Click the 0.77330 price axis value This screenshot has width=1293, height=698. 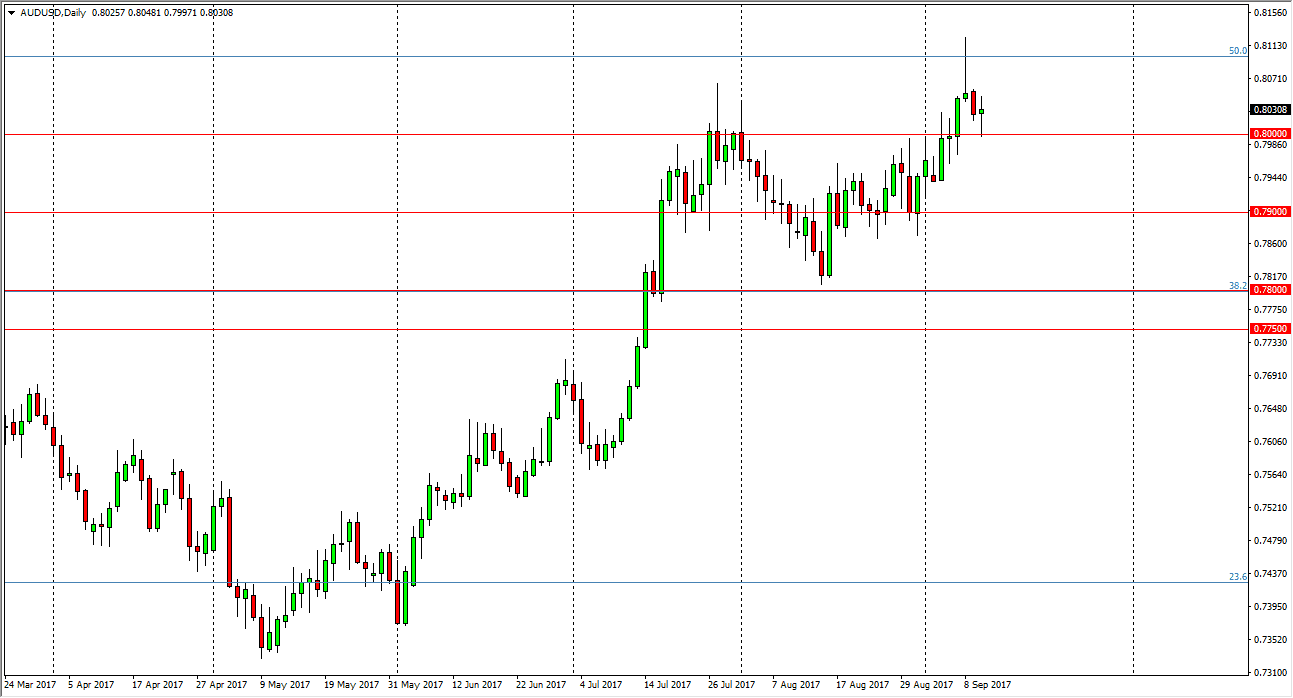[x=1270, y=342]
